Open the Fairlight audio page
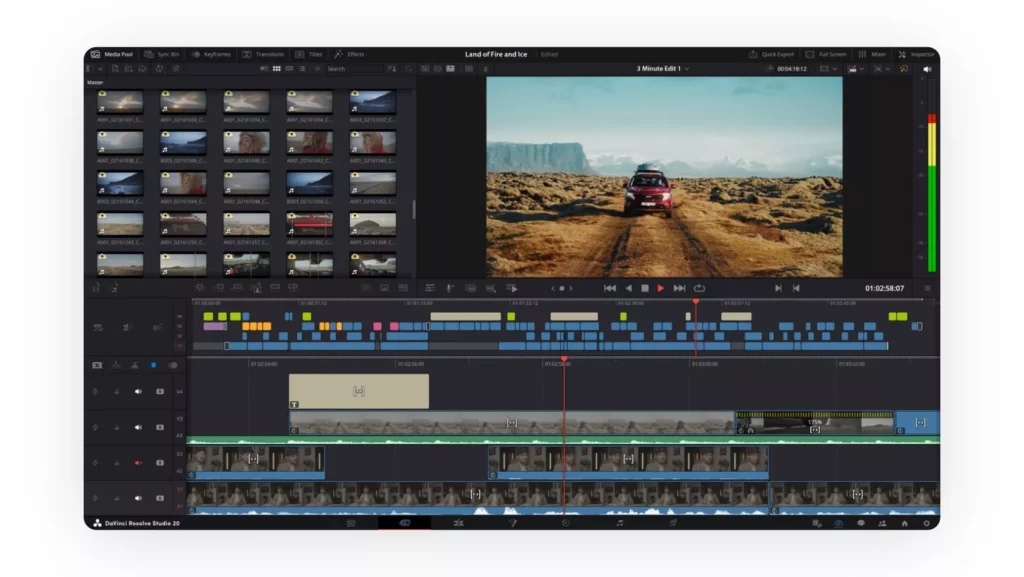The height and width of the screenshot is (577, 1024). (x=620, y=525)
